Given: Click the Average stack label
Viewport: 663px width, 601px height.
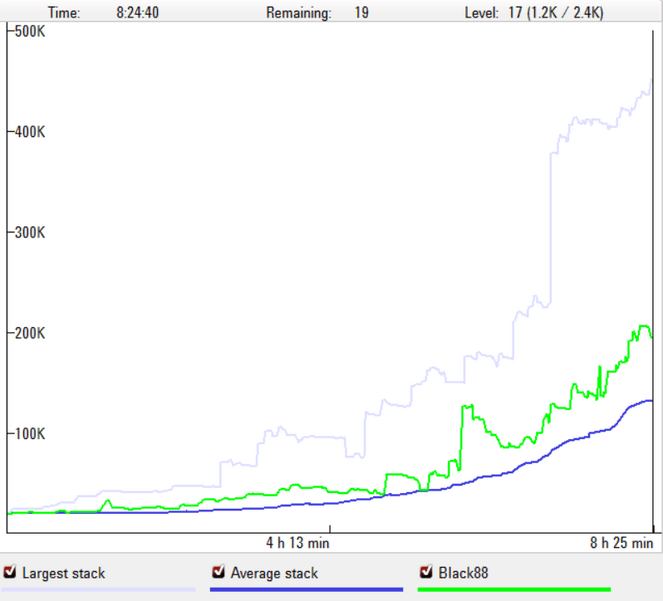Looking at the screenshot, I should (274, 573).
